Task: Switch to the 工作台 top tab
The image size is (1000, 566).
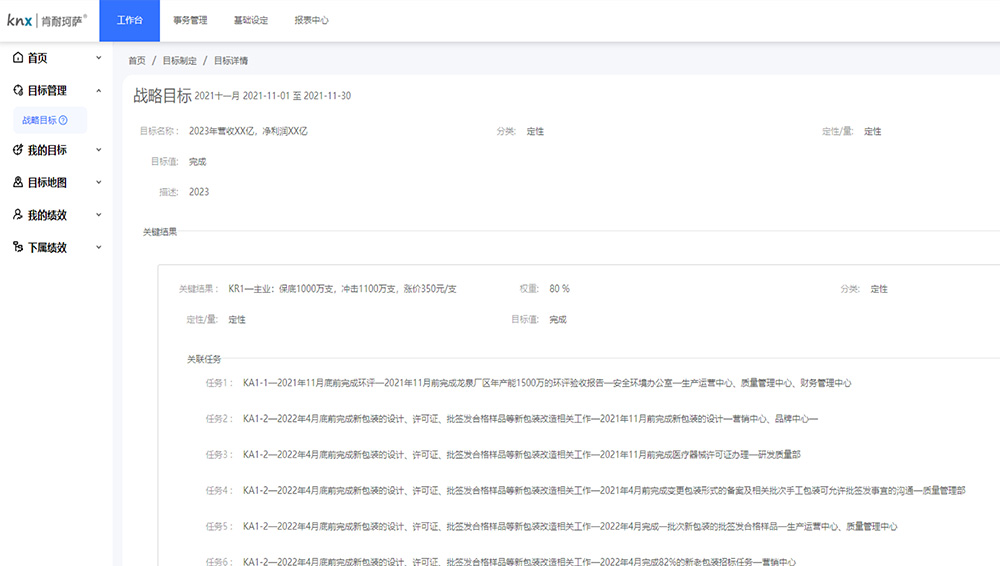Action: [129, 20]
